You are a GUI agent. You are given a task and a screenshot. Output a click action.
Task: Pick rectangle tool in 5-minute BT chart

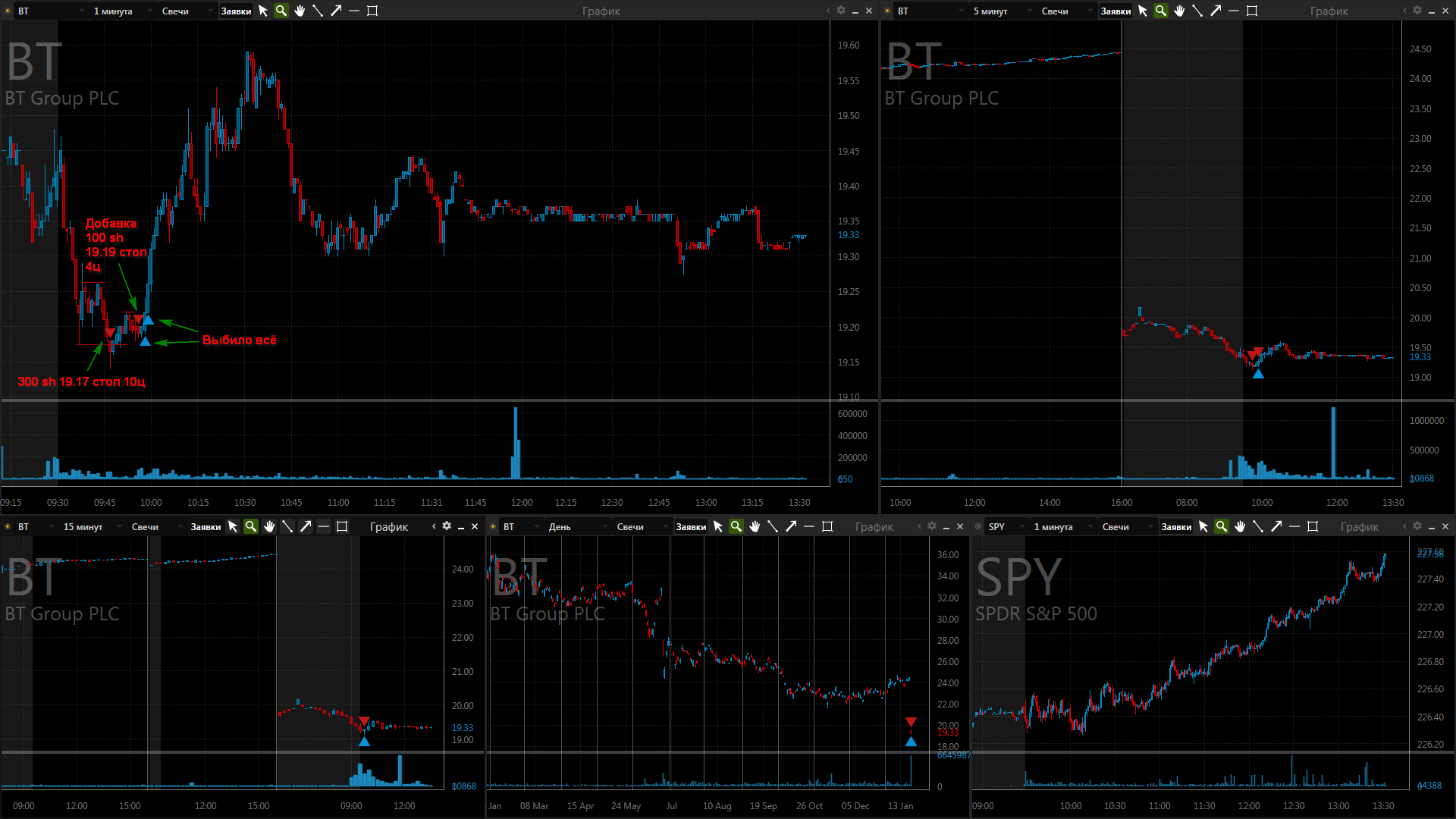(x=1252, y=11)
